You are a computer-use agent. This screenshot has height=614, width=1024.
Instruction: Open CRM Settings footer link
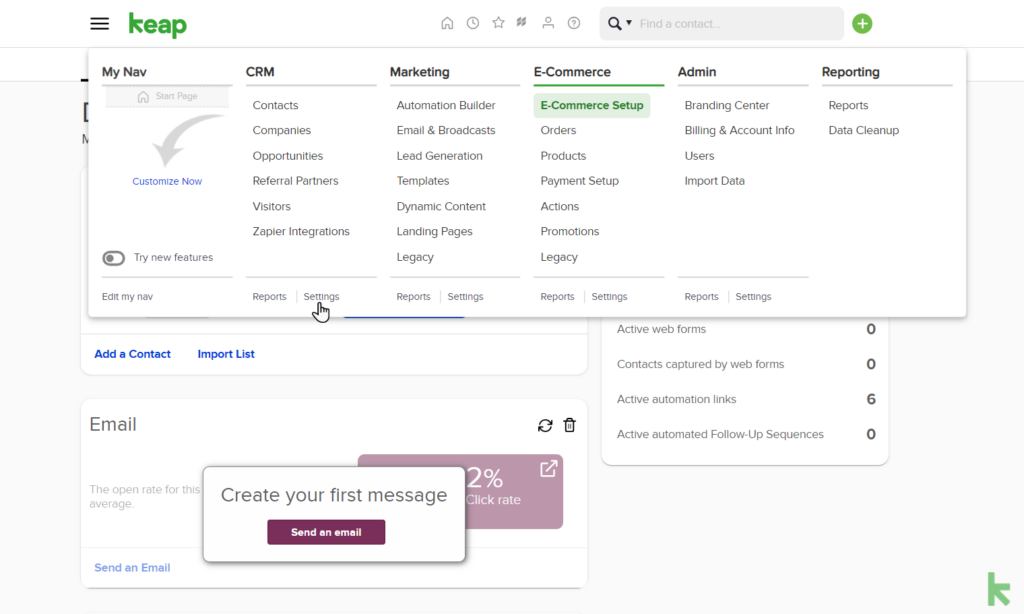pos(321,297)
